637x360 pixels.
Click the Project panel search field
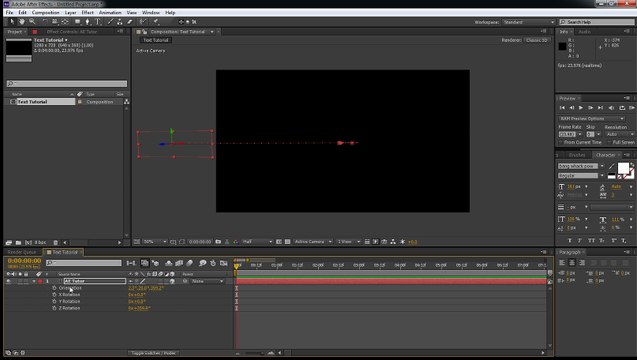(67, 84)
